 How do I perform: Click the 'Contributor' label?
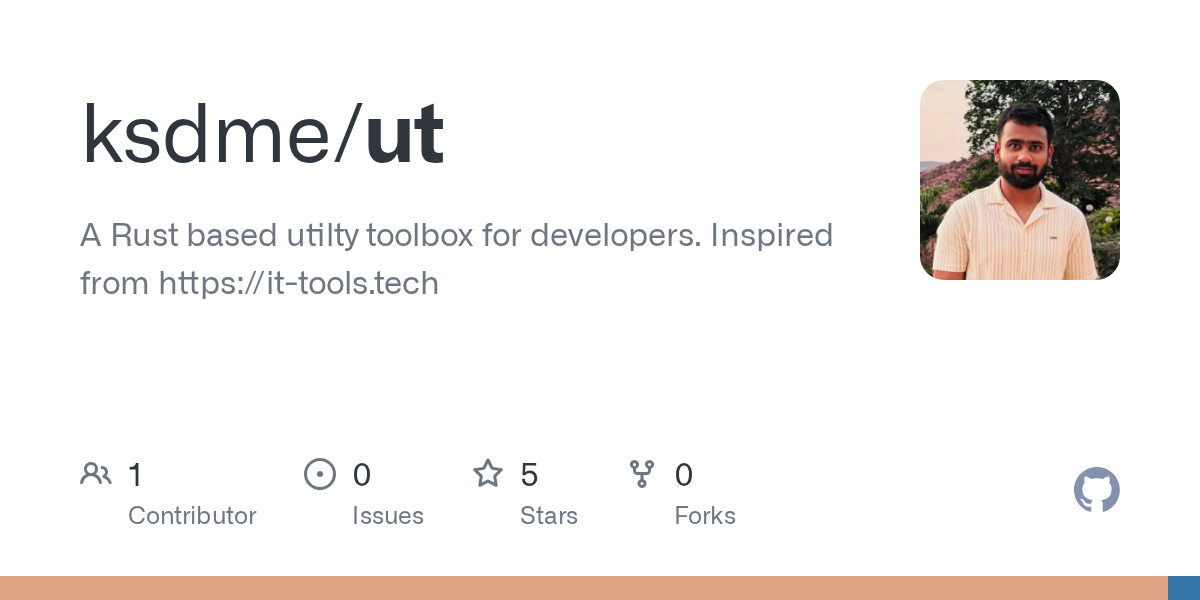coord(192,516)
